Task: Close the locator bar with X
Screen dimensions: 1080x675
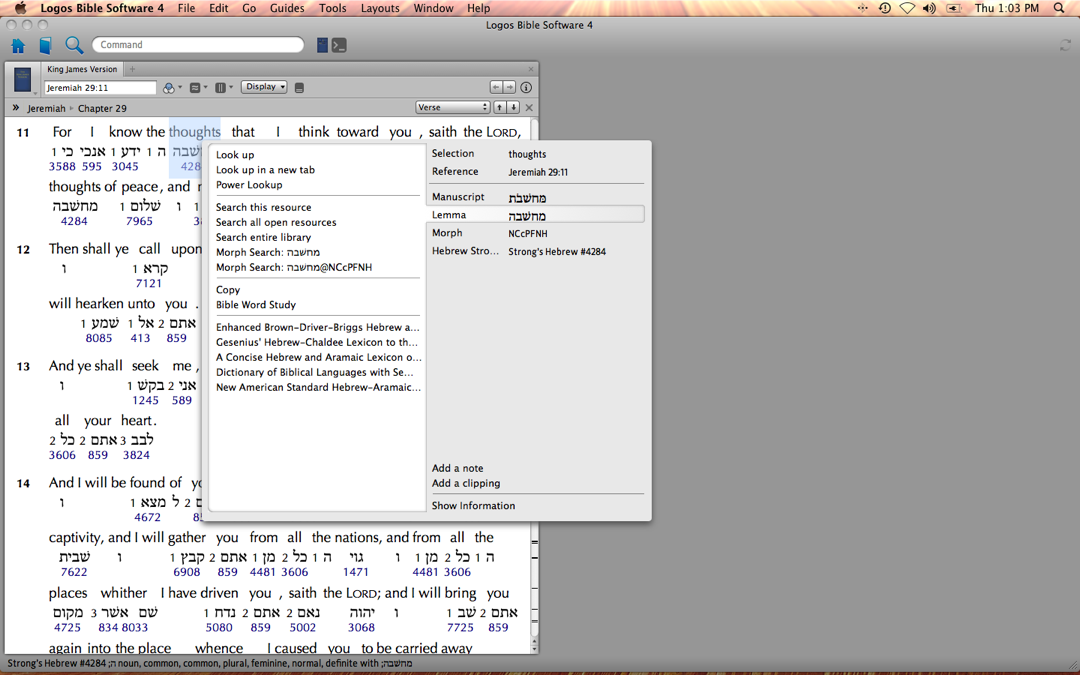Action: (x=529, y=107)
